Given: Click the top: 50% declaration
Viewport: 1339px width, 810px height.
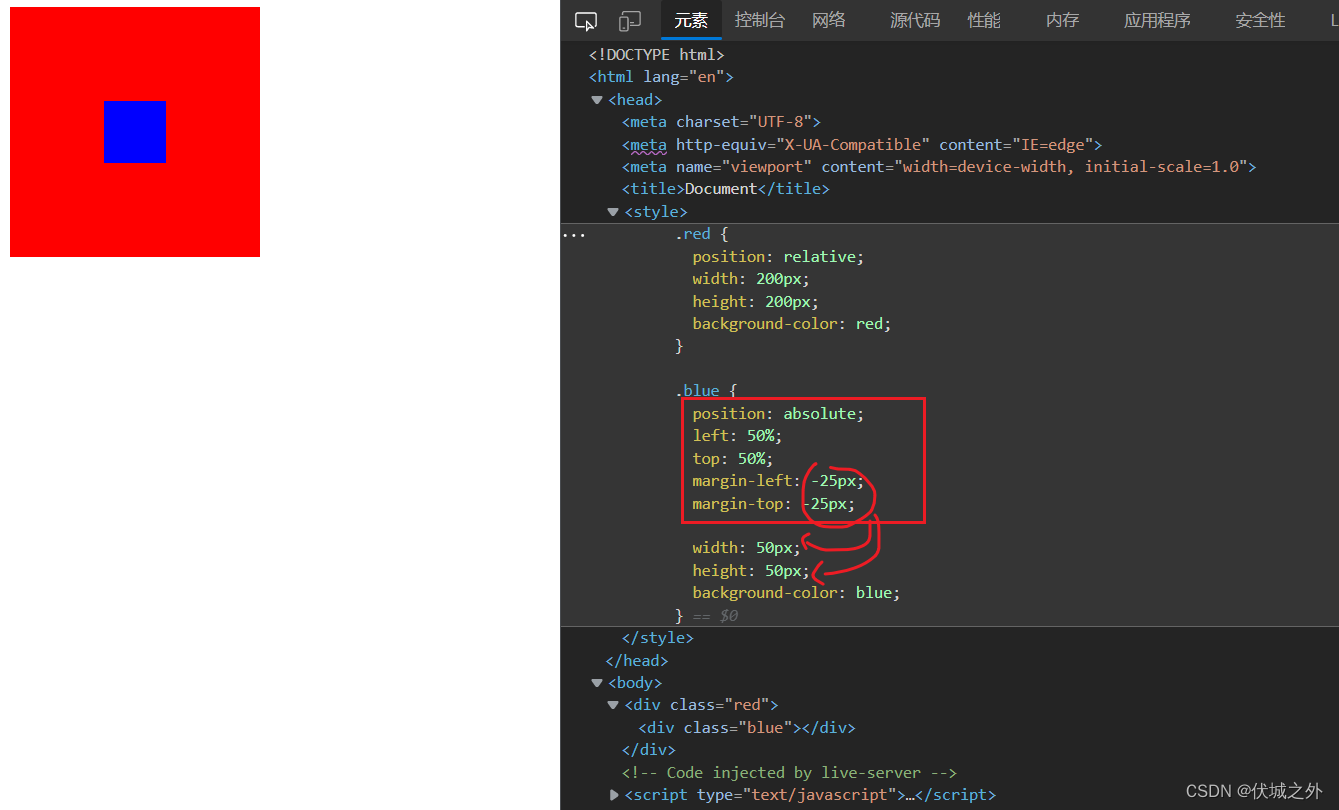Looking at the screenshot, I should pos(733,459).
